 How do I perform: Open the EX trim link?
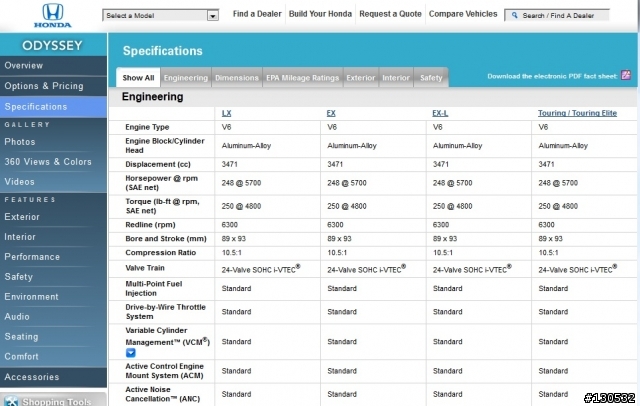coord(331,113)
